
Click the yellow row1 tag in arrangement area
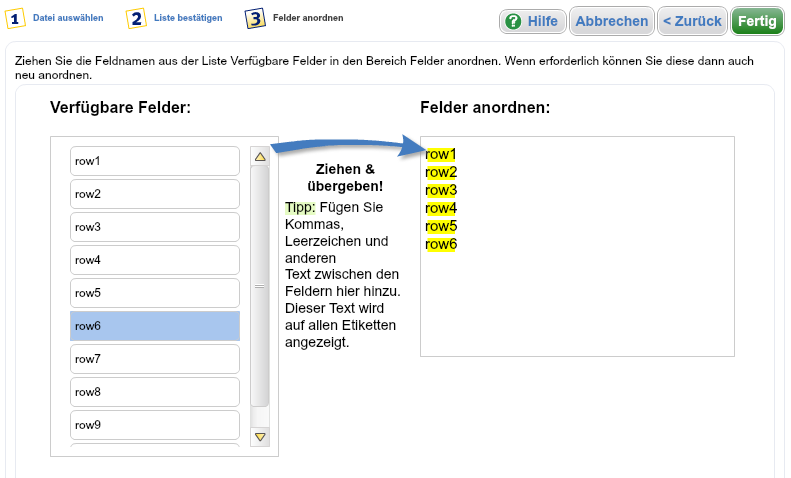click(x=441, y=154)
